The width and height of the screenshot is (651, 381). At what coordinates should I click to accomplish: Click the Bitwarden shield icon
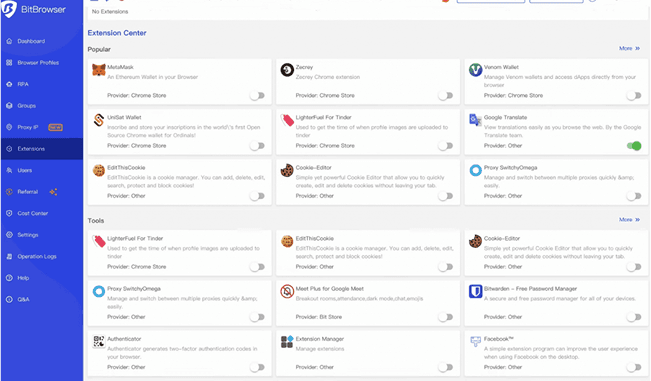pos(475,291)
